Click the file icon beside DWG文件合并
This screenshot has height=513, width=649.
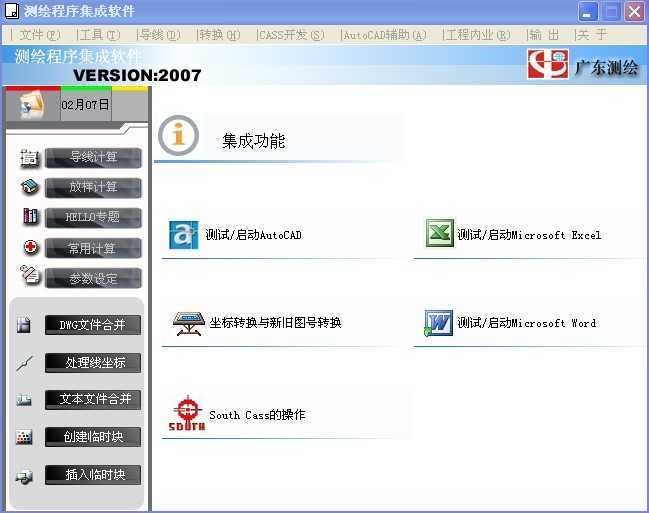click(x=24, y=325)
